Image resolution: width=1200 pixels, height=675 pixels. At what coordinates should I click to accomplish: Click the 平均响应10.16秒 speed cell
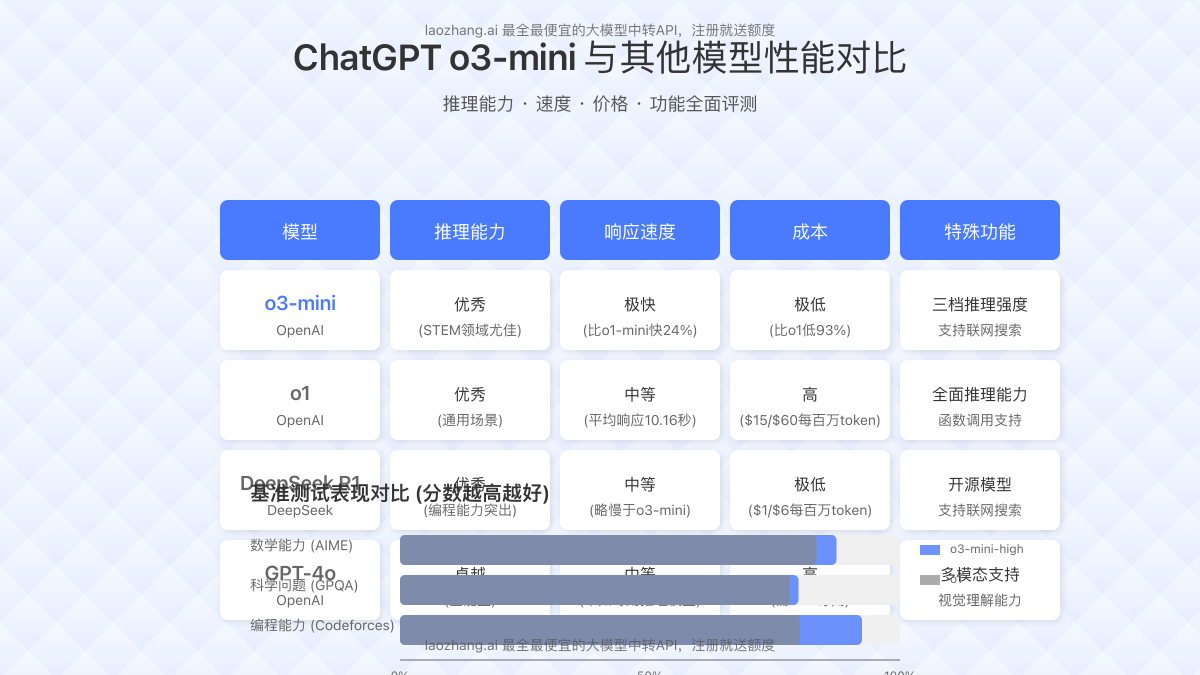coord(640,400)
